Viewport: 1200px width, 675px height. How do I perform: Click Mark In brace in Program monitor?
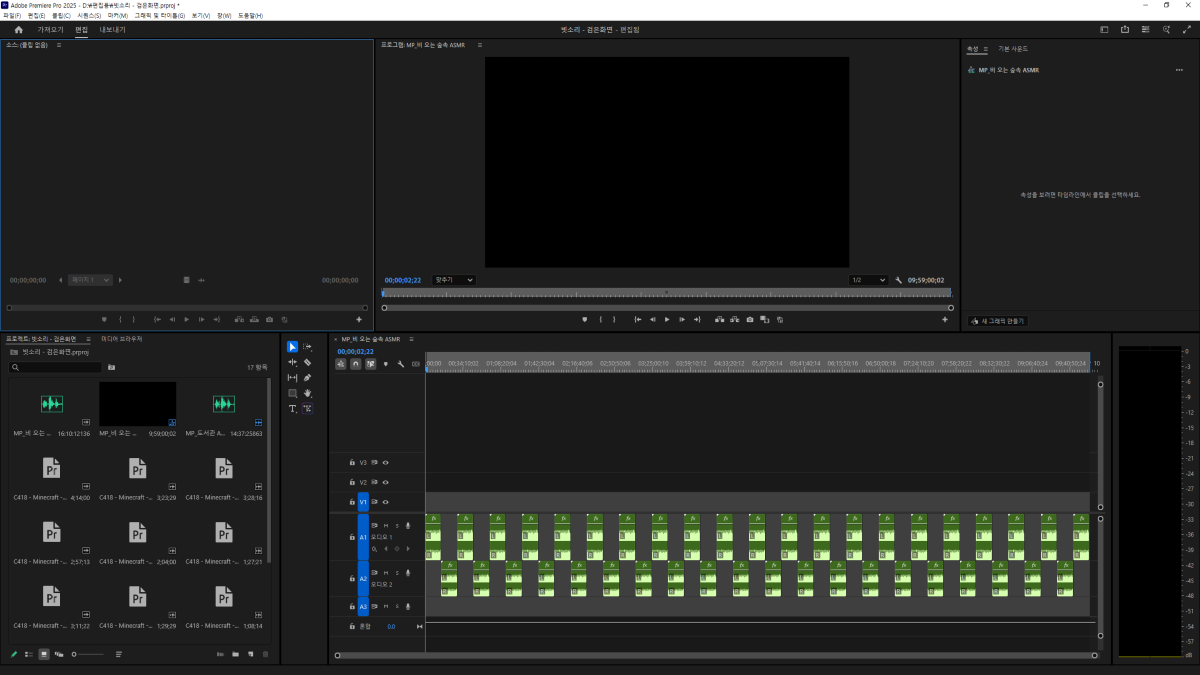(600, 319)
